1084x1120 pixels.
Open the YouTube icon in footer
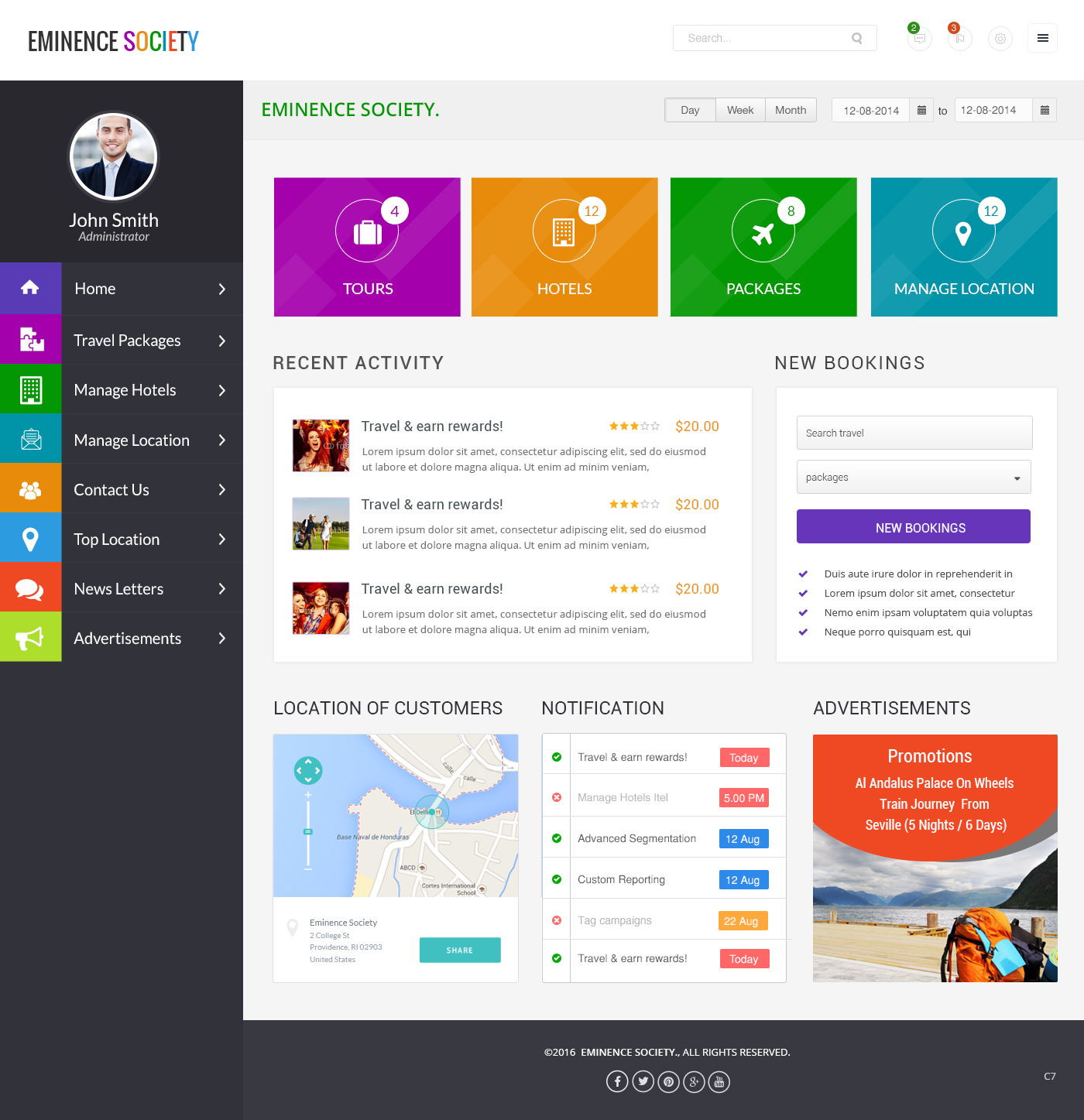(x=719, y=1081)
